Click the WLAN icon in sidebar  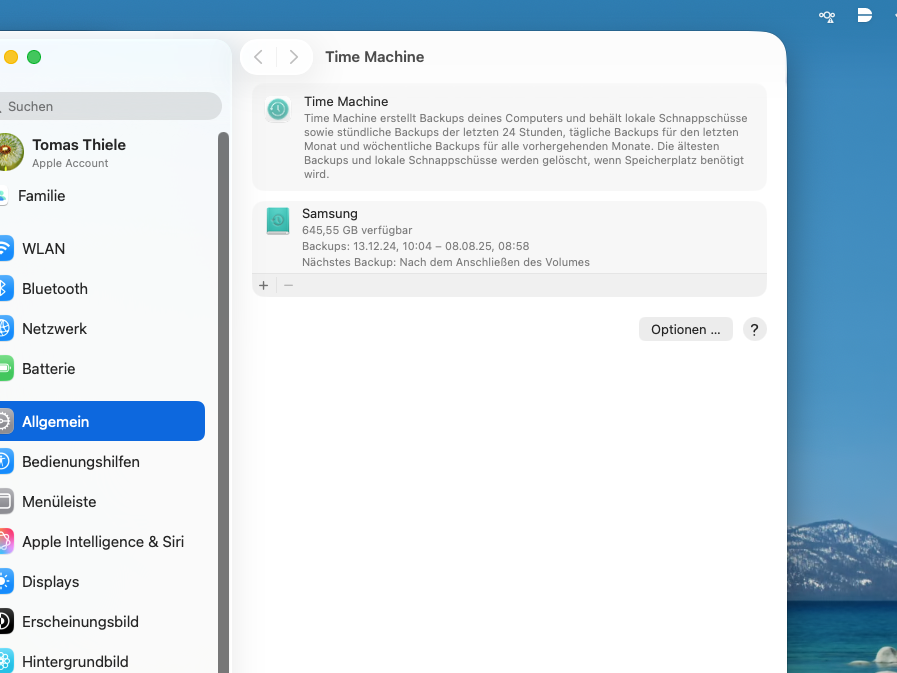(5, 248)
